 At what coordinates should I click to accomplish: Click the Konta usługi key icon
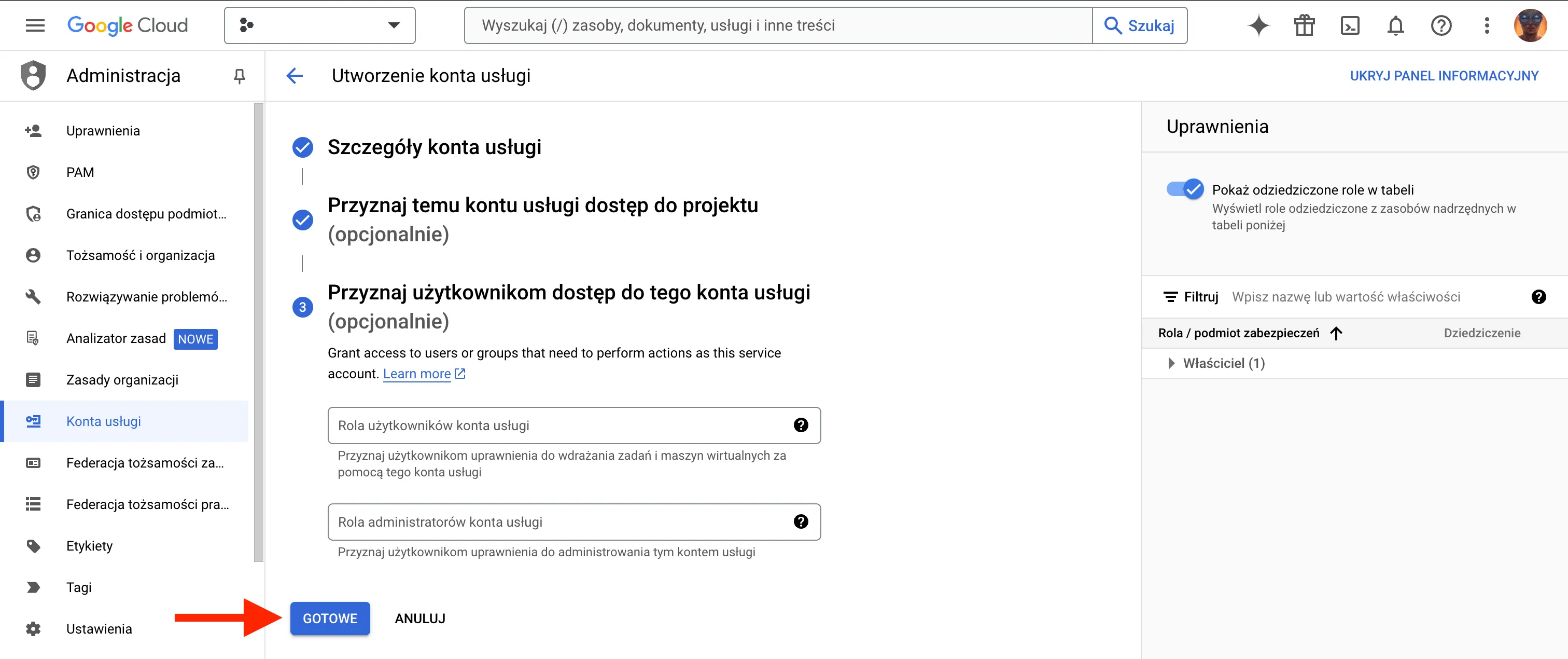[x=33, y=421]
